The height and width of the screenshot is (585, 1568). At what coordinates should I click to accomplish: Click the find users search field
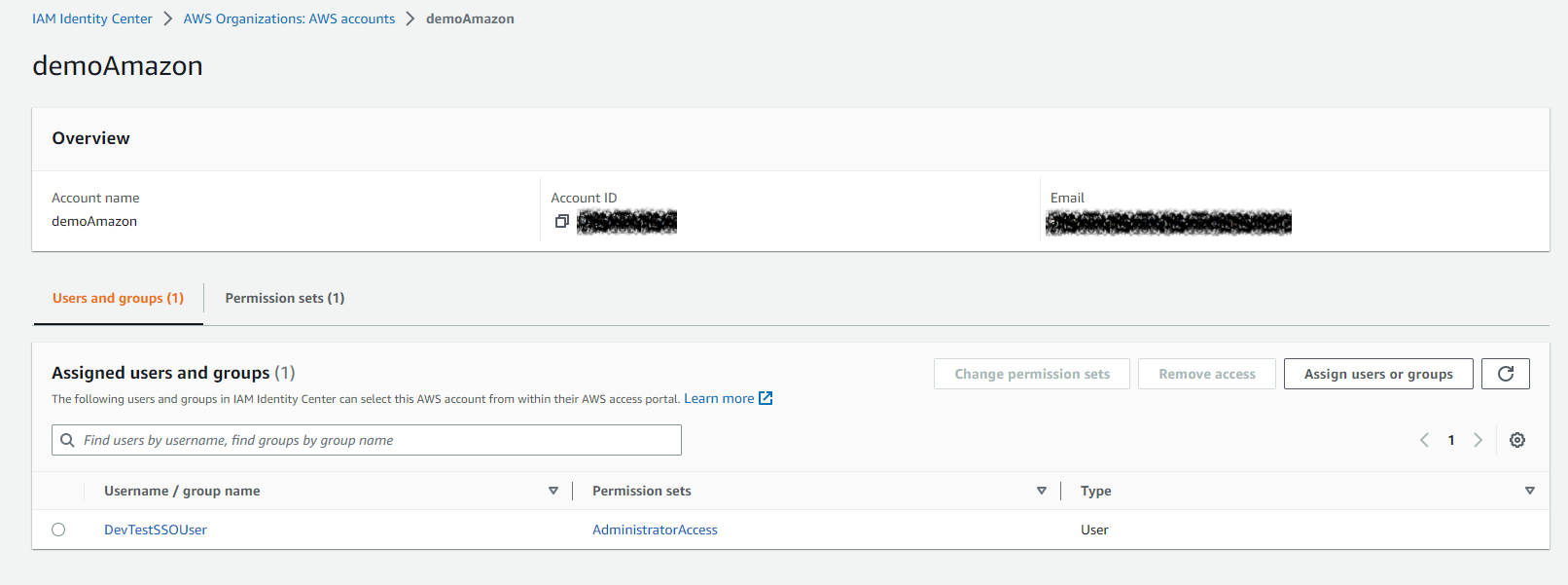pyautogui.click(x=366, y=439)
